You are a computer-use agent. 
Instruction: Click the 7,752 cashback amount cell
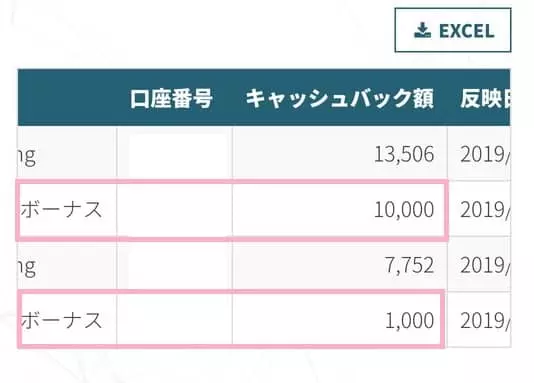click(340, 265)
